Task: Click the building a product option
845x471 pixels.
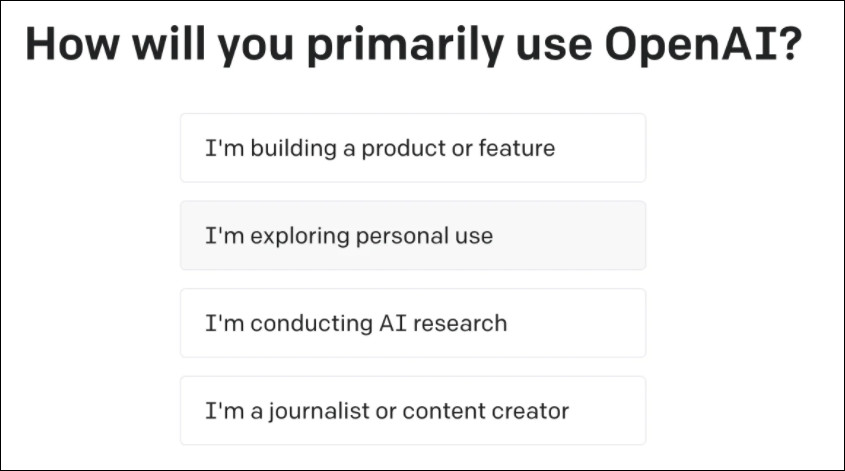Action: click(412, 148)
